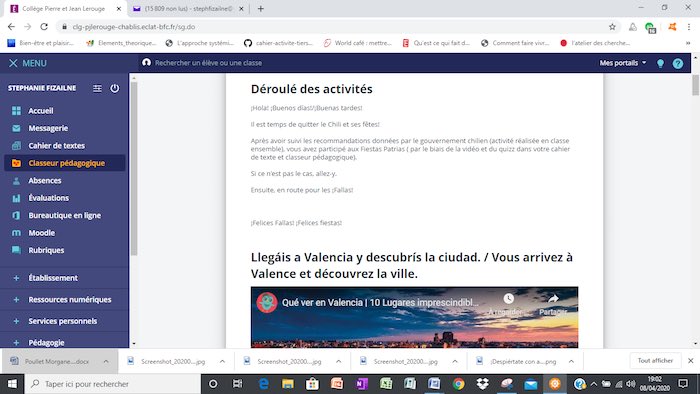Close the MENU sidebar with X icon
The width and height of the screenshot is (700, 394).
(x=13, y=63)
